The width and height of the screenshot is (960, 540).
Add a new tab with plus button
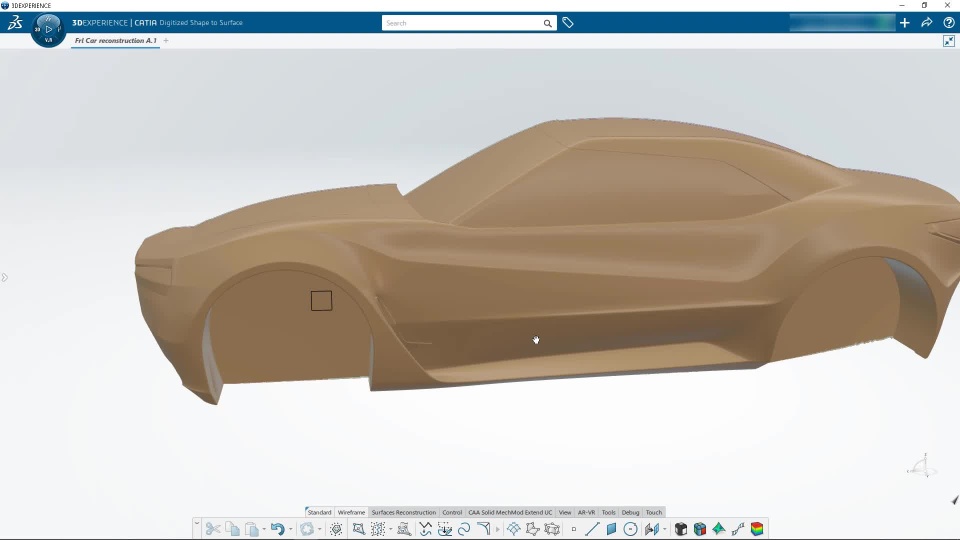coord(166,40)
